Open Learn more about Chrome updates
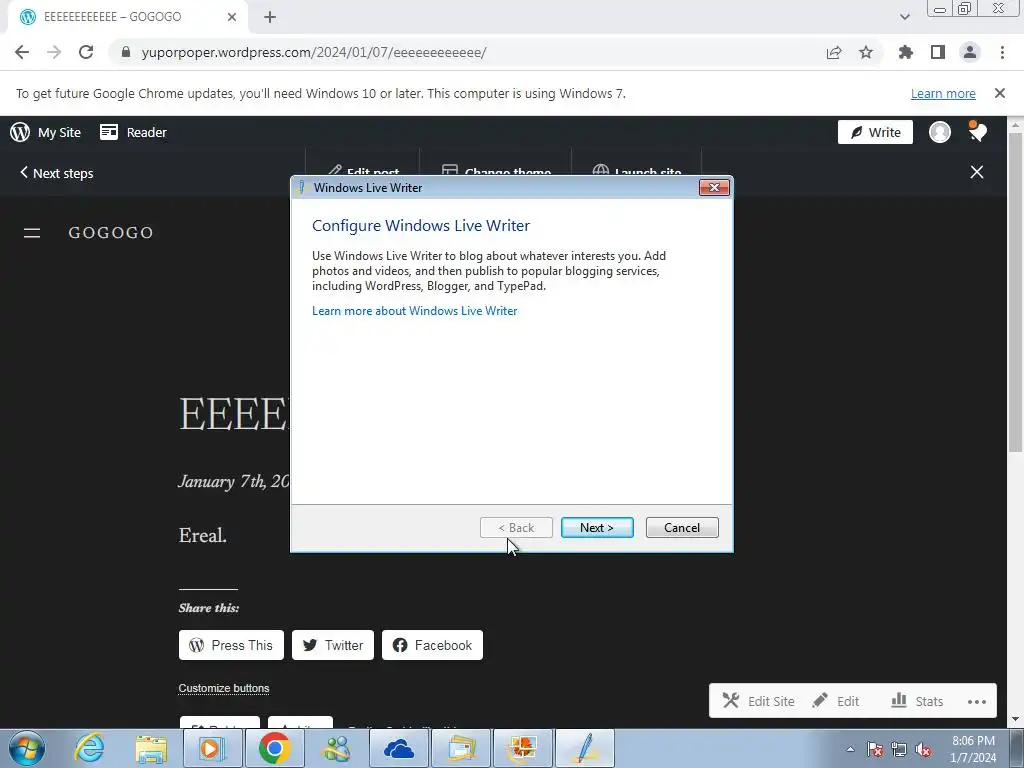This screenshot has height=768, width=1024. pos(943,93)
